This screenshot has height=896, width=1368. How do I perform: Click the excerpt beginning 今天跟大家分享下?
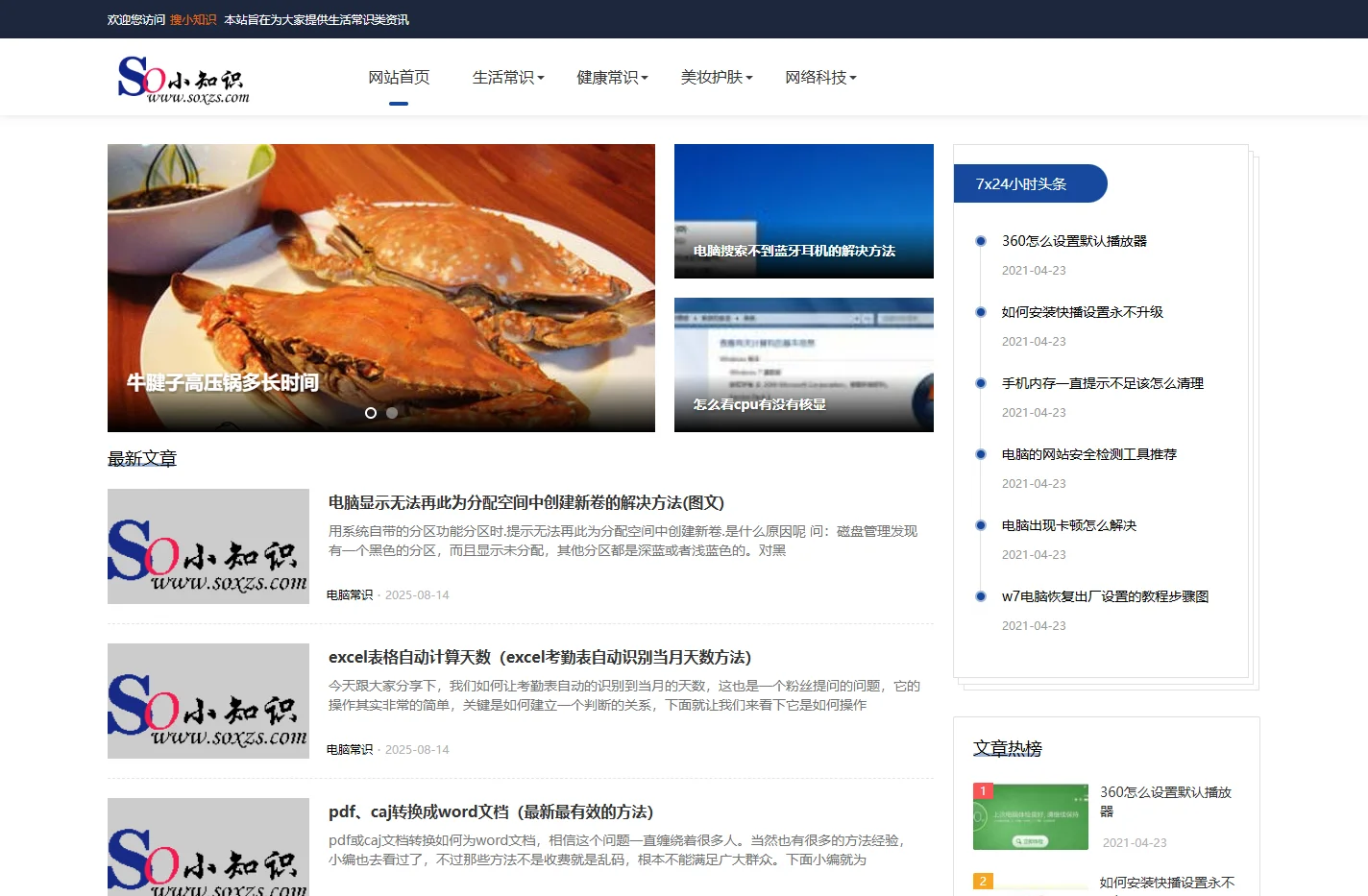pos(624,695)
